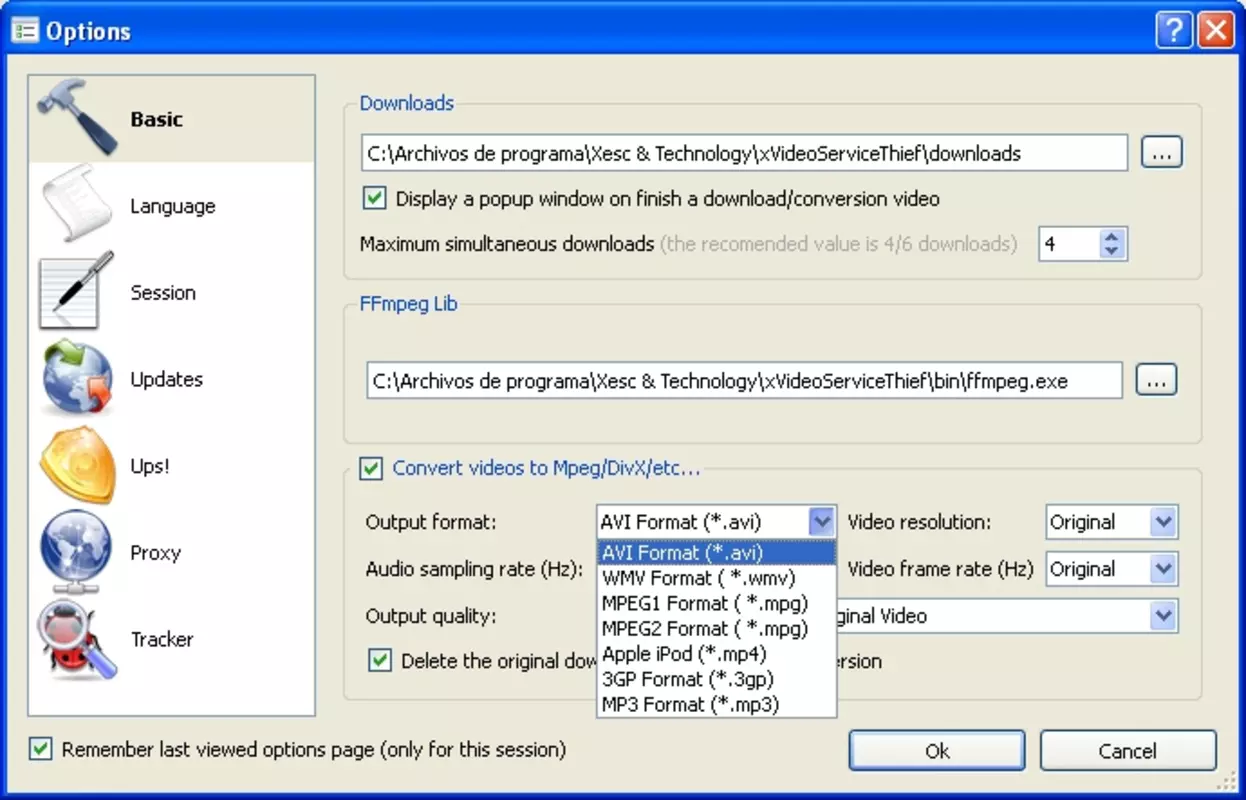This screenshot has height=800, width=1246.
Task: Open the Basic hammer icon page
Action: [77, 119]
